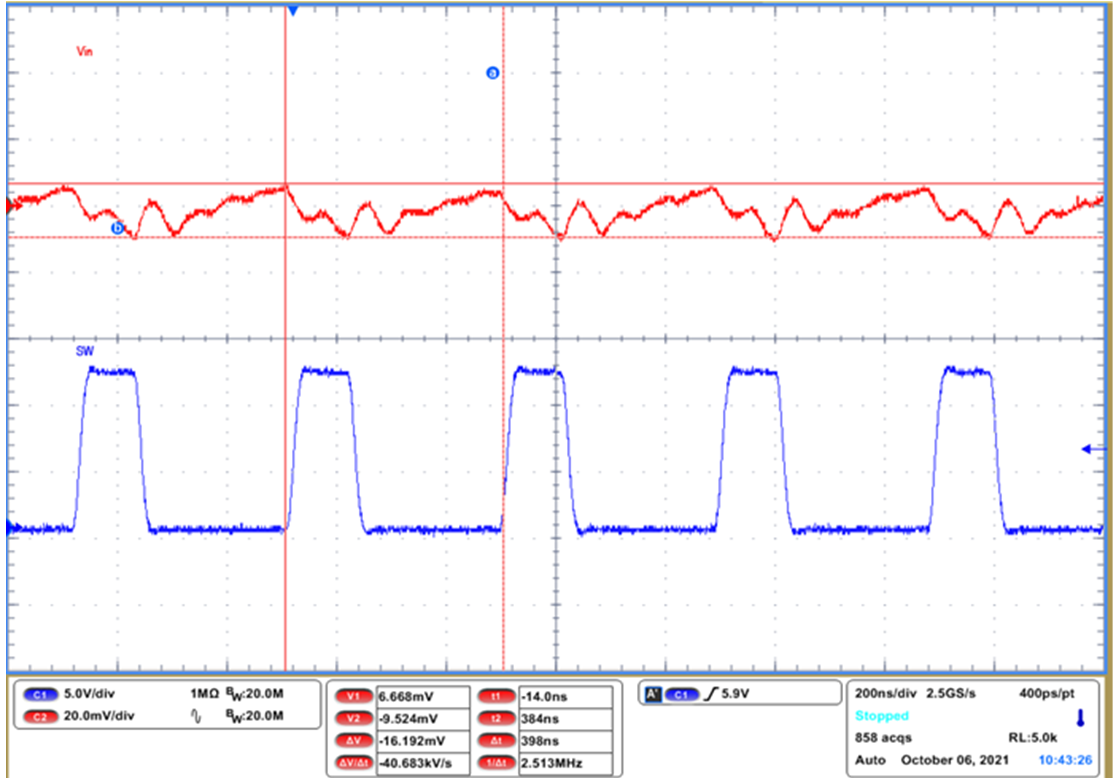Viewport: 1120px width, 780px height.
Task: Open the 5.0V/div vertical scale selector
Action: [88, 692]
